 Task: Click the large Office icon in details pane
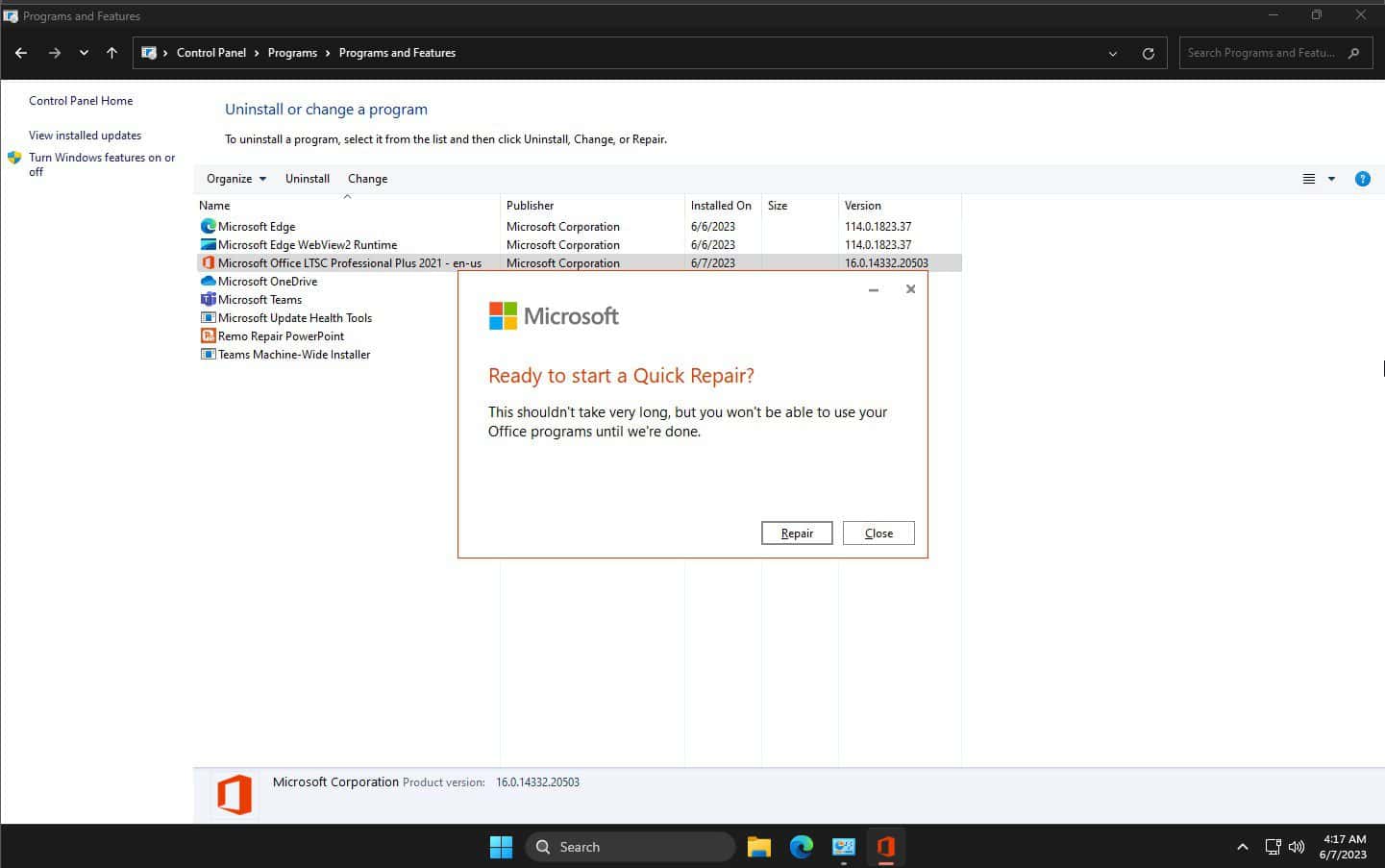point(235,795)
